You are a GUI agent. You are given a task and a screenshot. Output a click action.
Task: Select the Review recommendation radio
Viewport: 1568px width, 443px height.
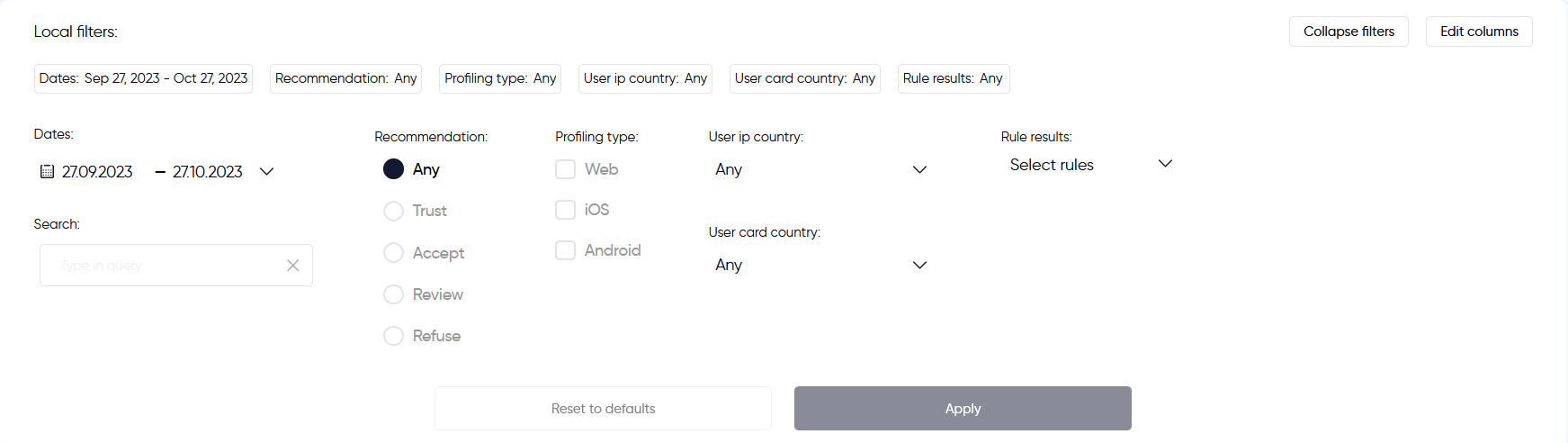tap(393, 294)
